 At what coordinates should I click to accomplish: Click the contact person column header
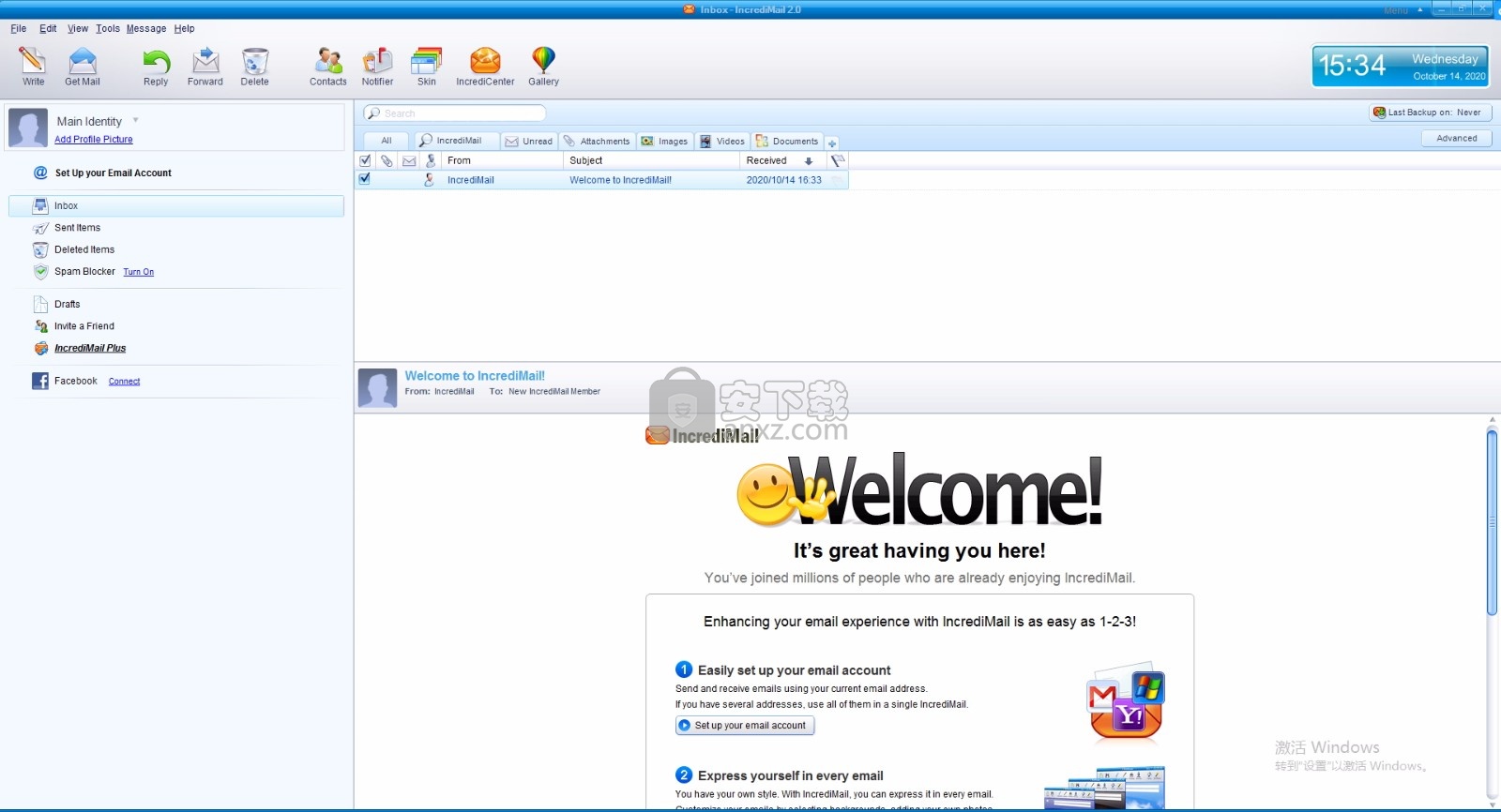coord(431,161)
